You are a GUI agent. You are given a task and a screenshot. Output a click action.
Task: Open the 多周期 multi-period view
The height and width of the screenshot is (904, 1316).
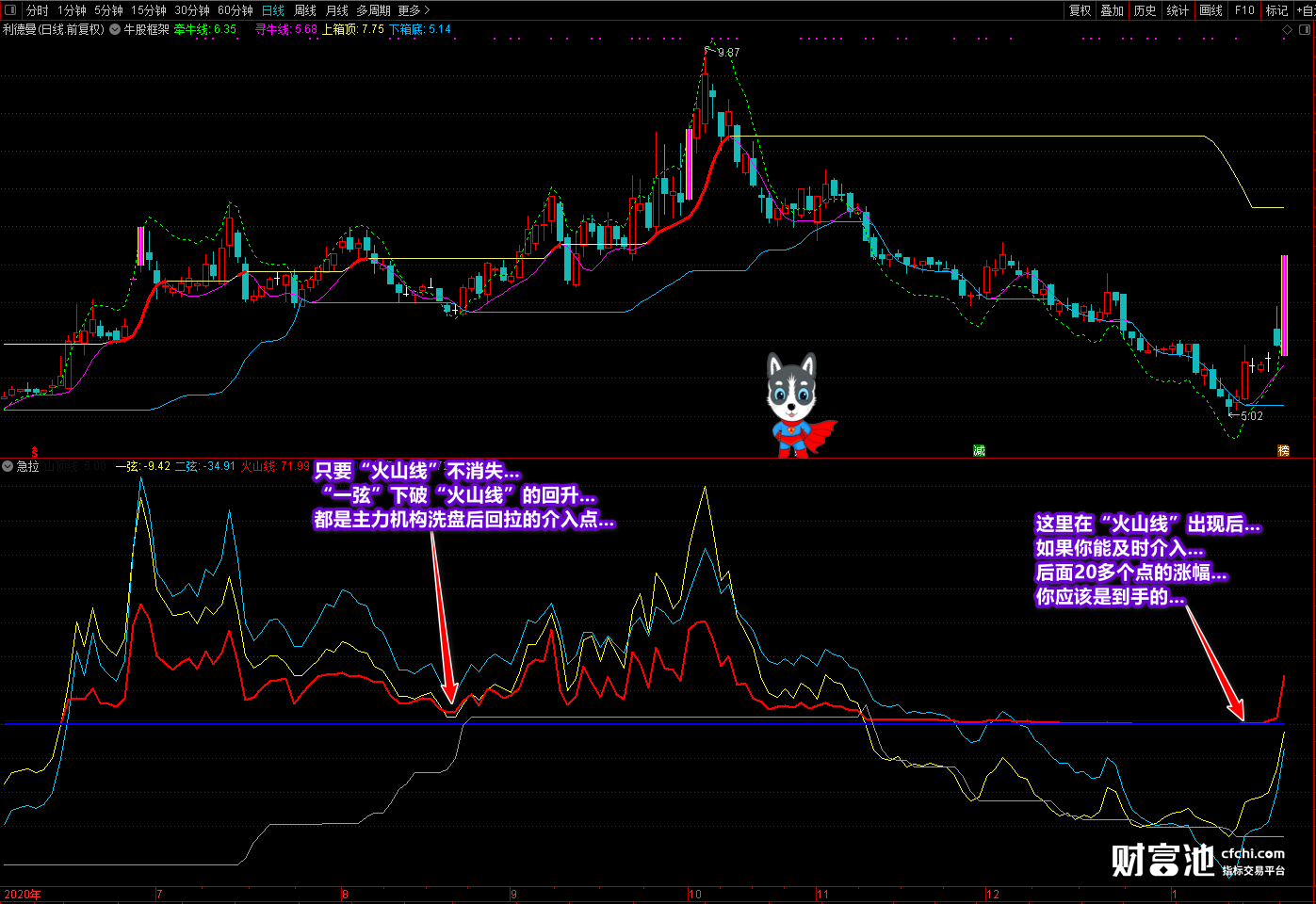tap(373, 10)
